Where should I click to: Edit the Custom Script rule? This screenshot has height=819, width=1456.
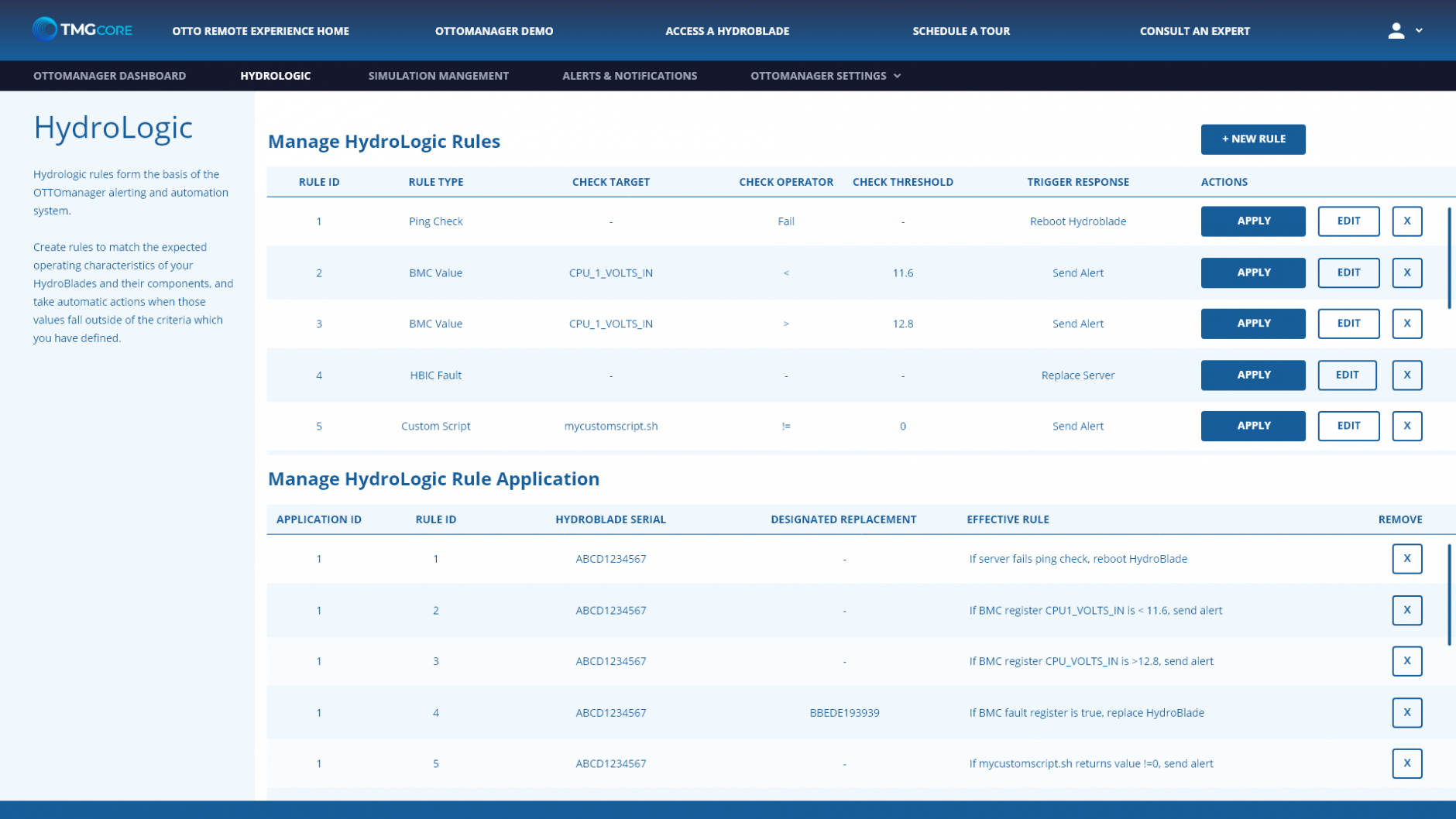pos(1348,426)
